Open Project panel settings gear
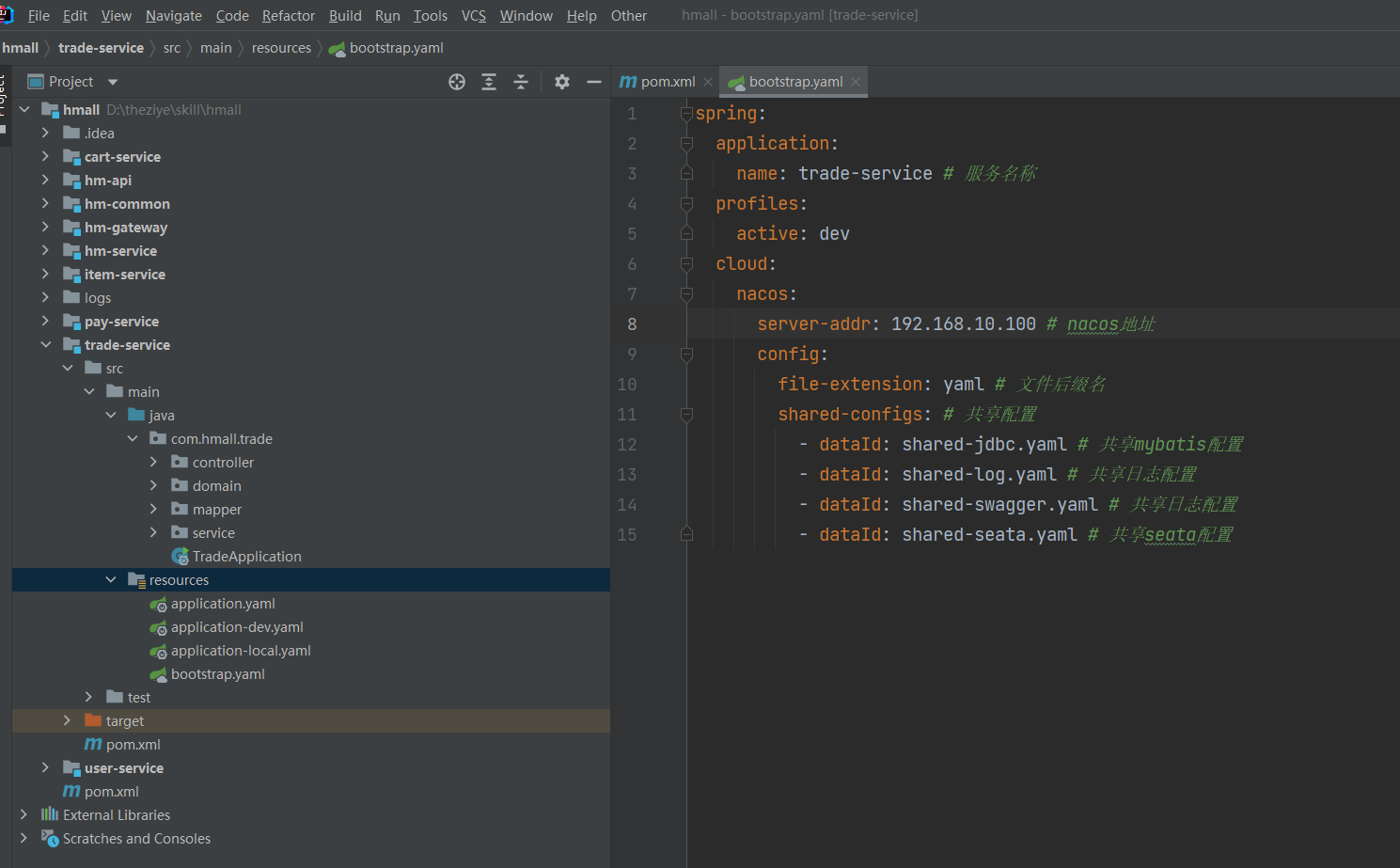The image size is (1400, 868). [562, 82]
